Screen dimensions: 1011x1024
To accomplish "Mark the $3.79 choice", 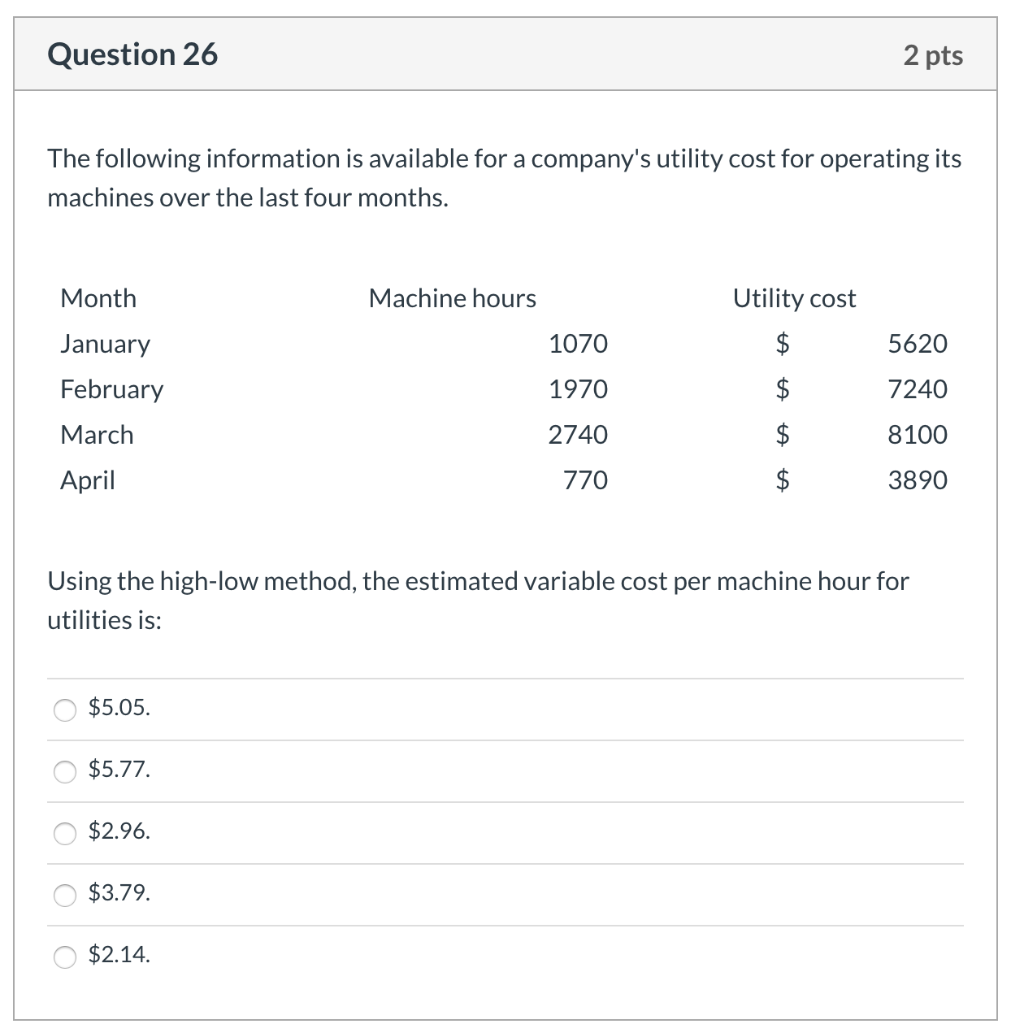I will [65, 895].
